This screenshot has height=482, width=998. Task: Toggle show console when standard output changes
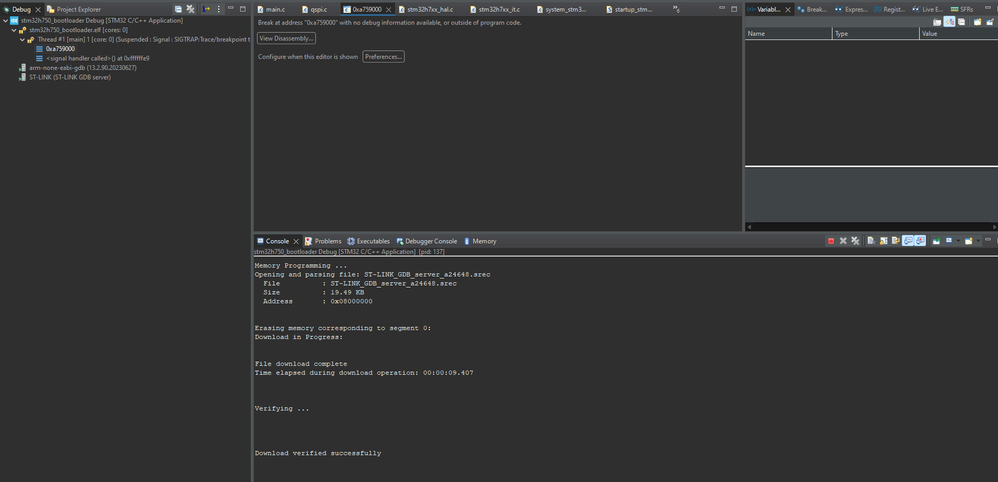click(x=908, y=241)
